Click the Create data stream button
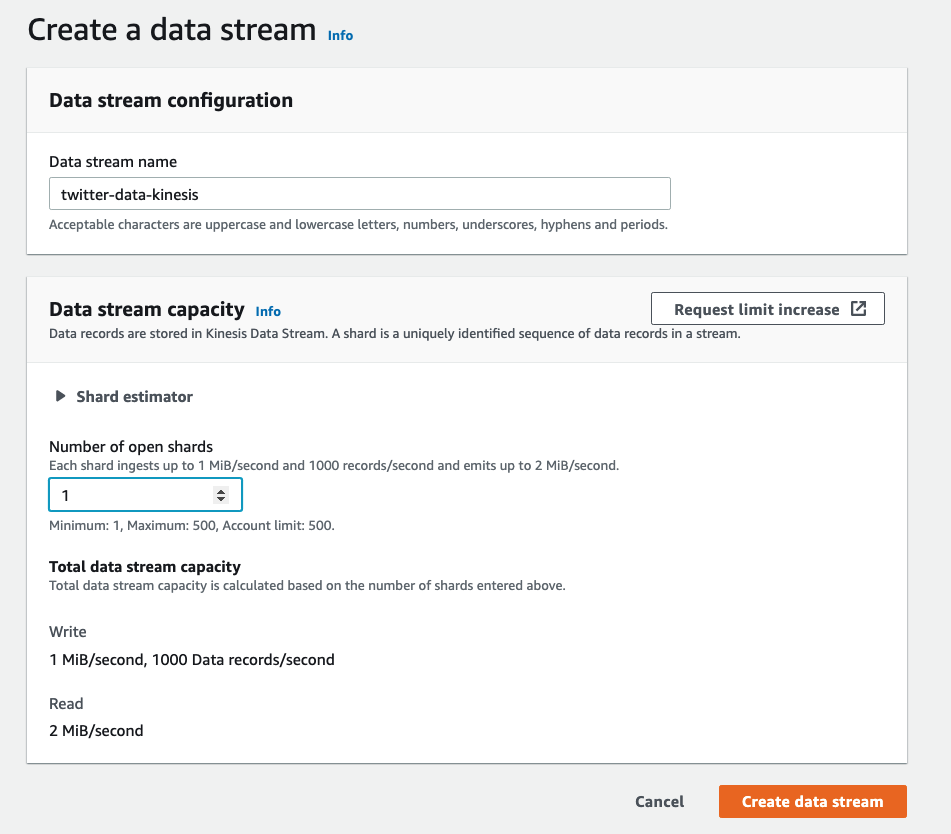Image resolution: width=951 pixels, height=834 pixels. pyautogui.click(x=813, y=801)
